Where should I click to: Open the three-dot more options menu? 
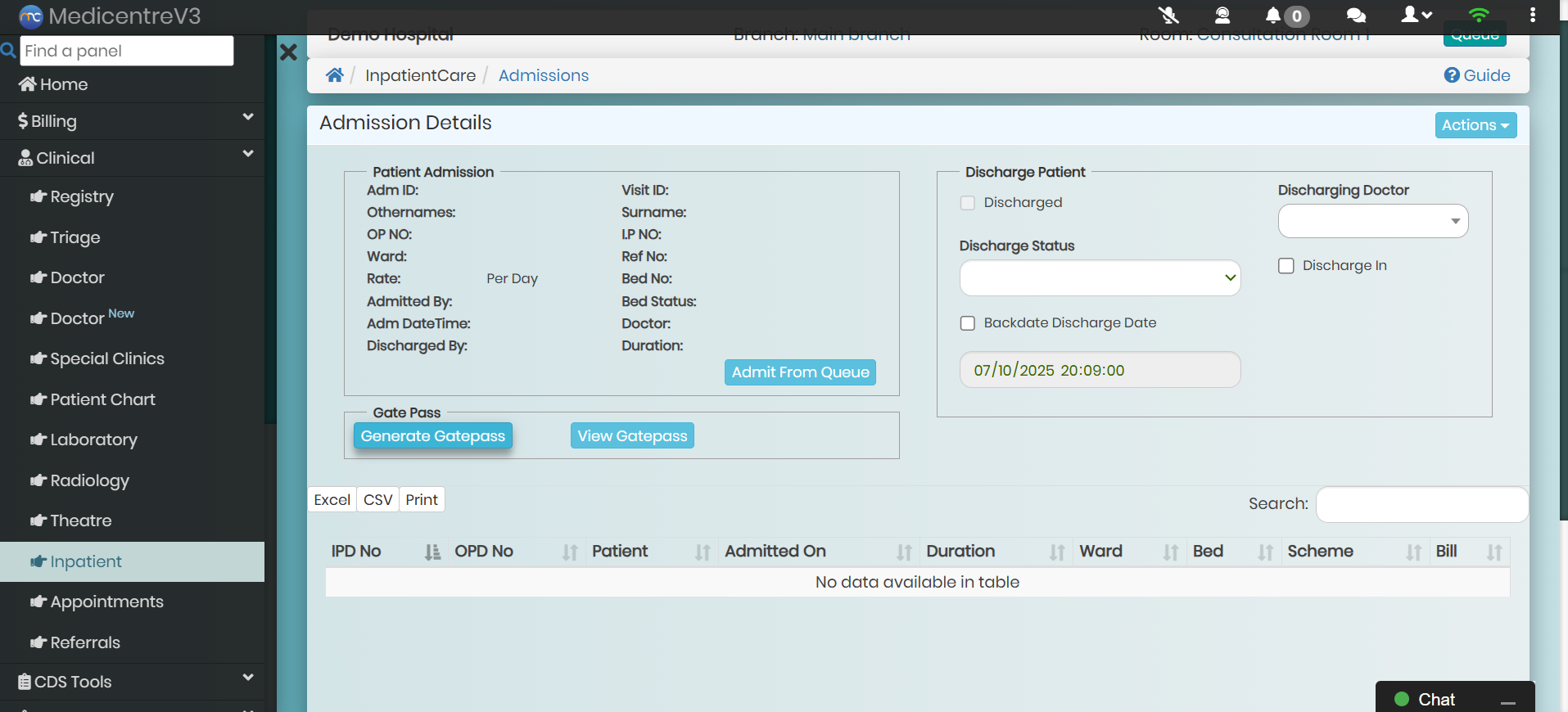1532,15
